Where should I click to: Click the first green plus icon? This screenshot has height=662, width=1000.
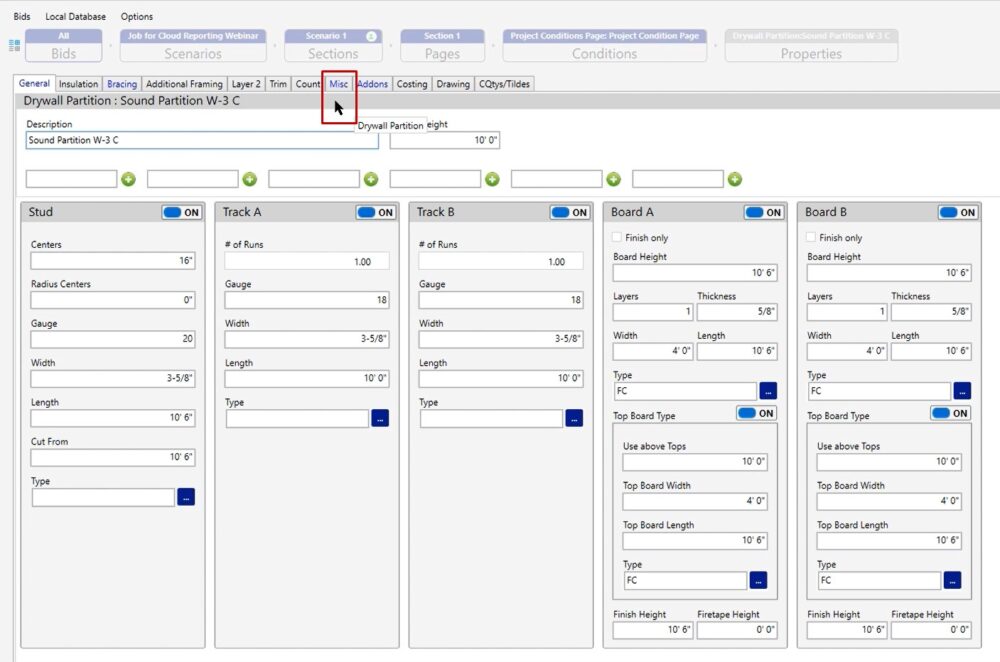click(x=128, y=179)
